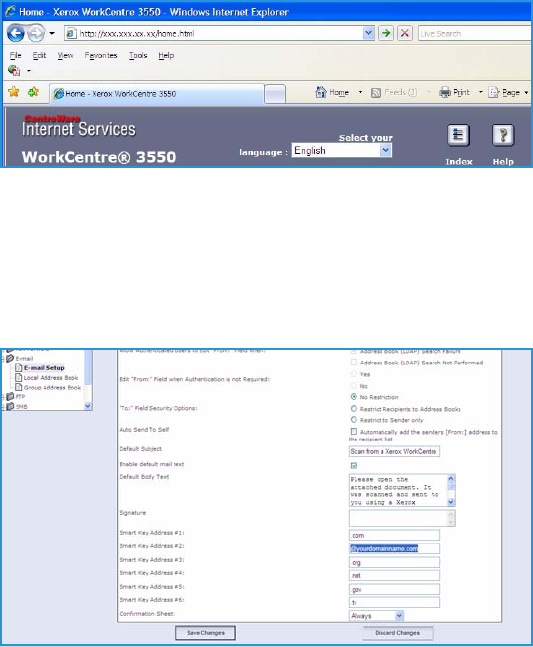Click the toolbar icon below File menu
533x647 pixels.
[x=14, y=71]
